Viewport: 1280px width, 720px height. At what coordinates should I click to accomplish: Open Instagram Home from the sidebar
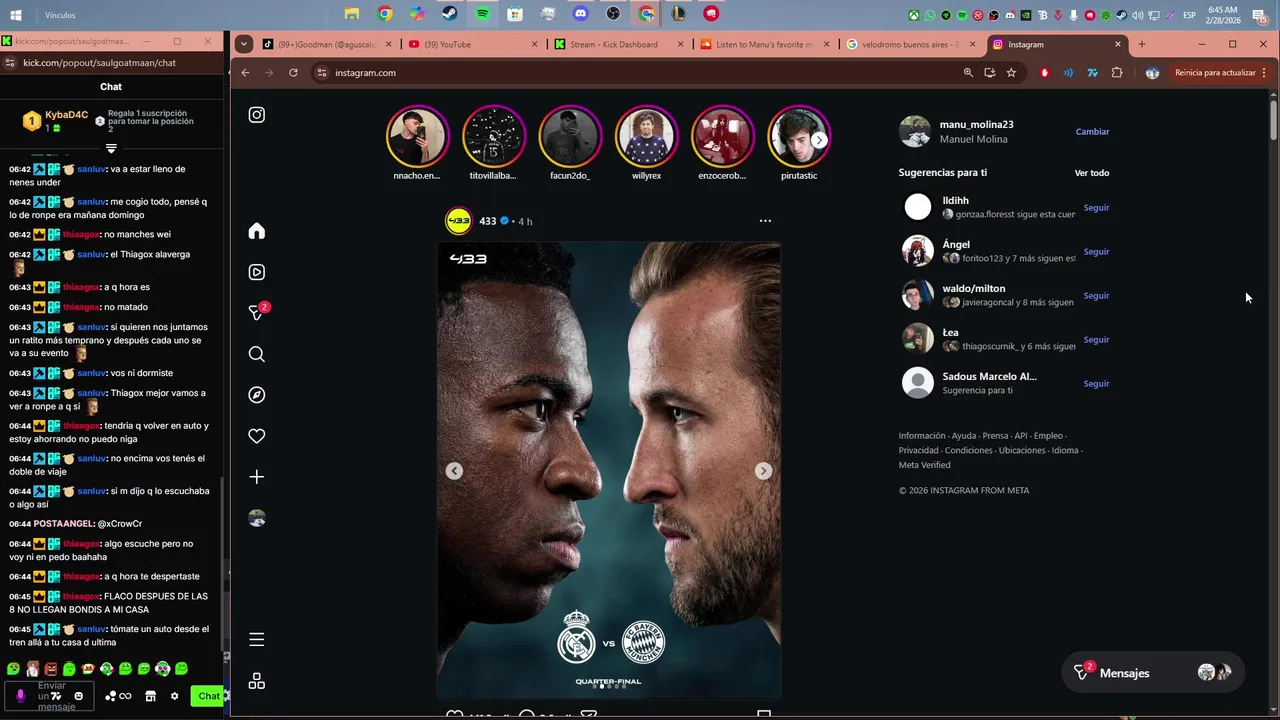[x=257, y=231]
